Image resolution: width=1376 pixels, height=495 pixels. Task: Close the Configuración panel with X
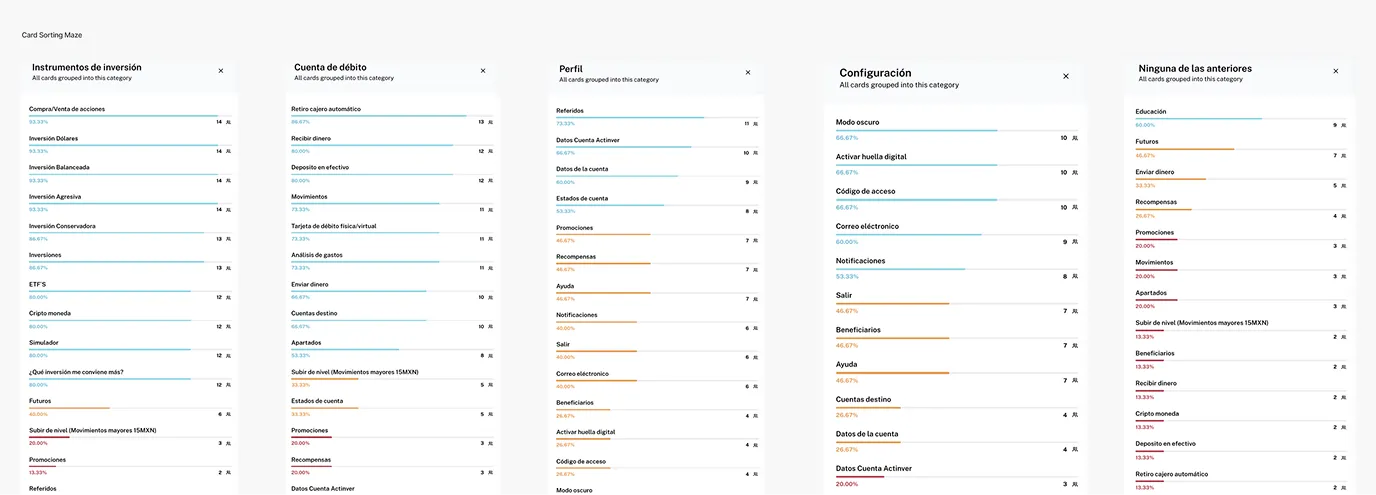coord(1065,76)
